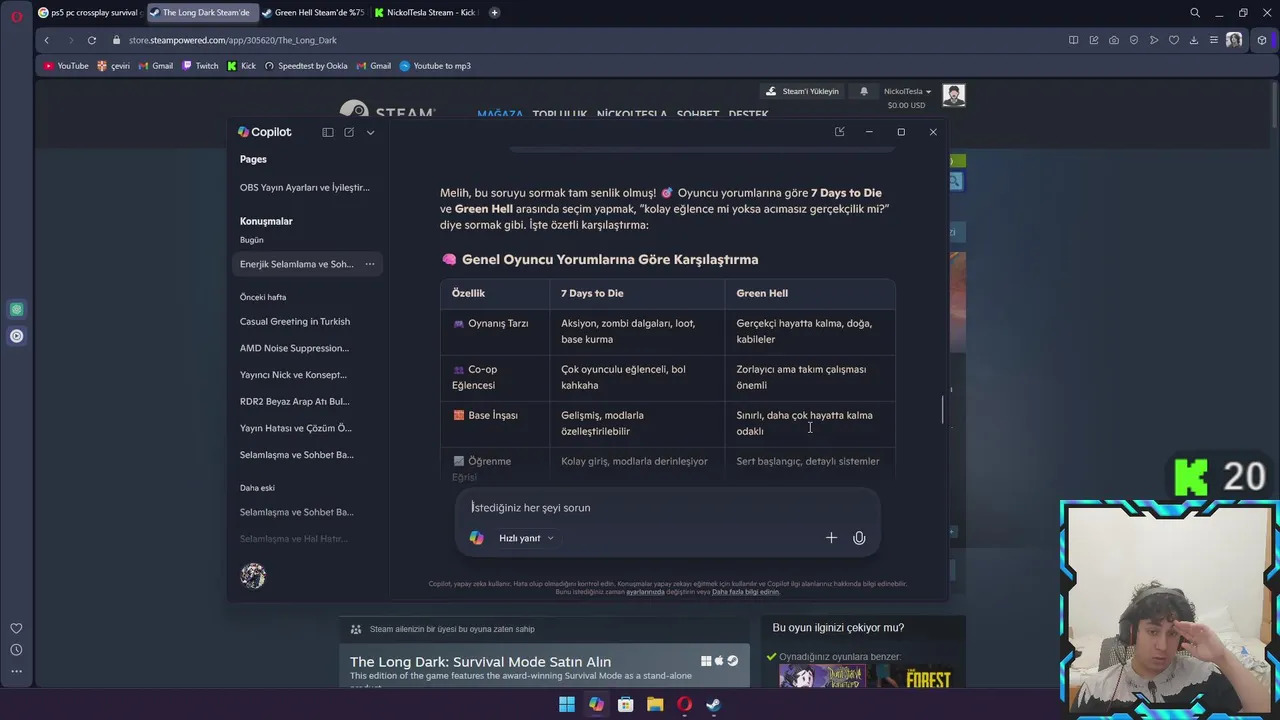Image resolution: width=1280 pixels, height=720 pixels.
Task: Click the plus attachment icon in Copilot input
Action: tap(831, 538)
